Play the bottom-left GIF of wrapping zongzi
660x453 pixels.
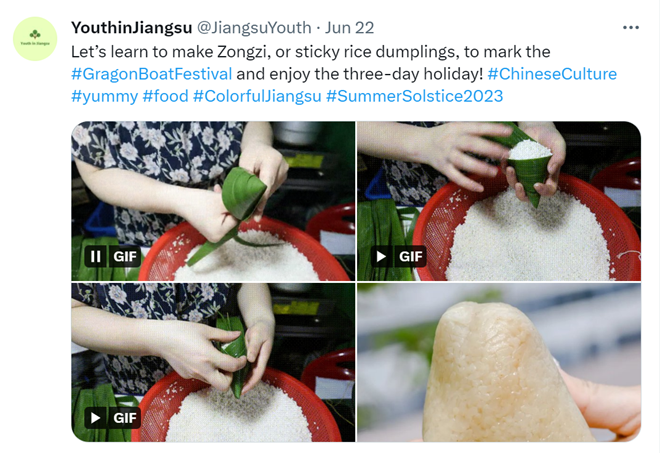coord(96,418)
